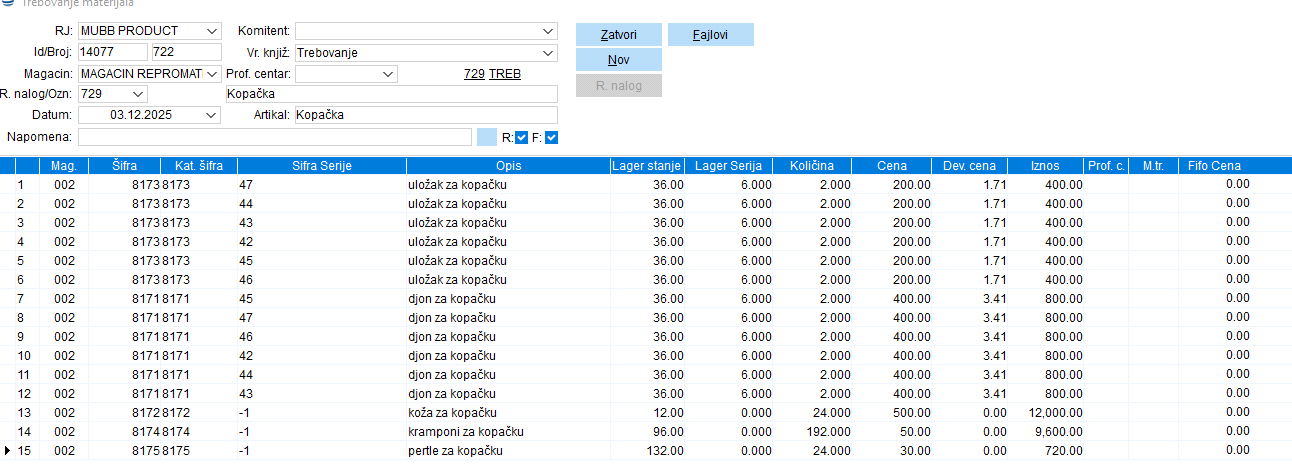Click the light blue square next to Napomena
The width and height of the screenshot is (1292, 465).
pos(487,137)
